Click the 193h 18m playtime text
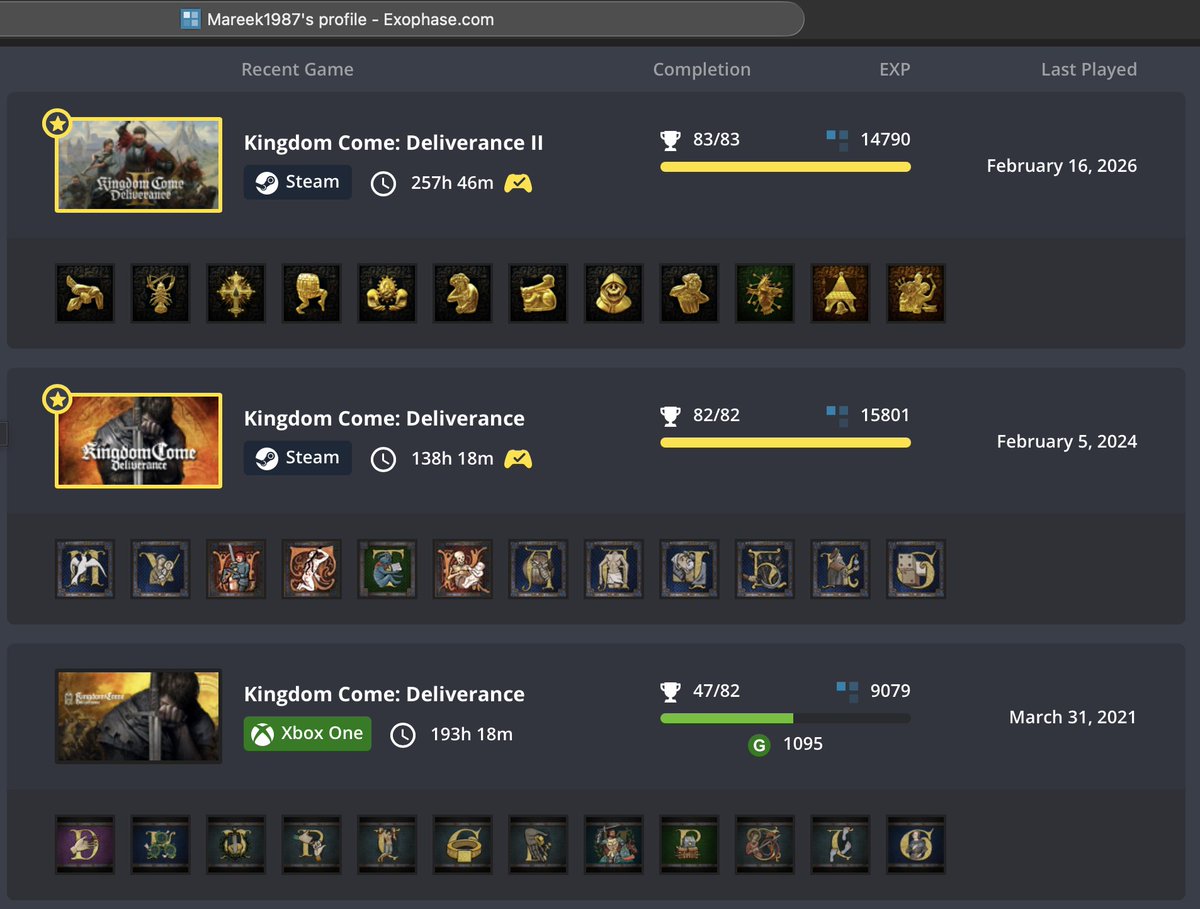Image resolution: width=1200 pixels, height=909 pixels. [x=471, y=735]
